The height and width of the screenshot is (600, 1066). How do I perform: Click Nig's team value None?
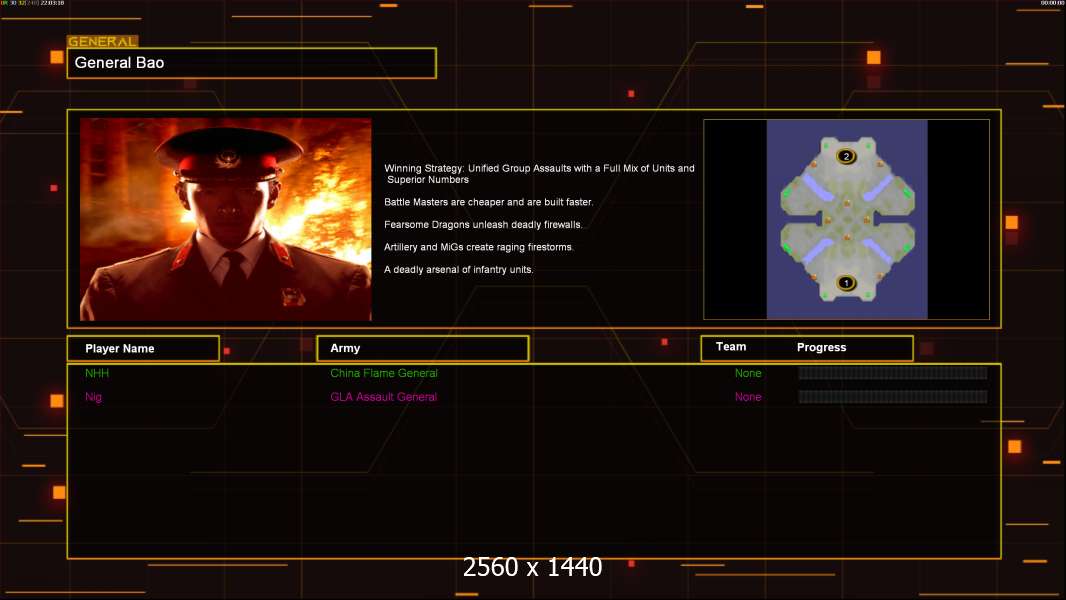(x=748, y=397)
